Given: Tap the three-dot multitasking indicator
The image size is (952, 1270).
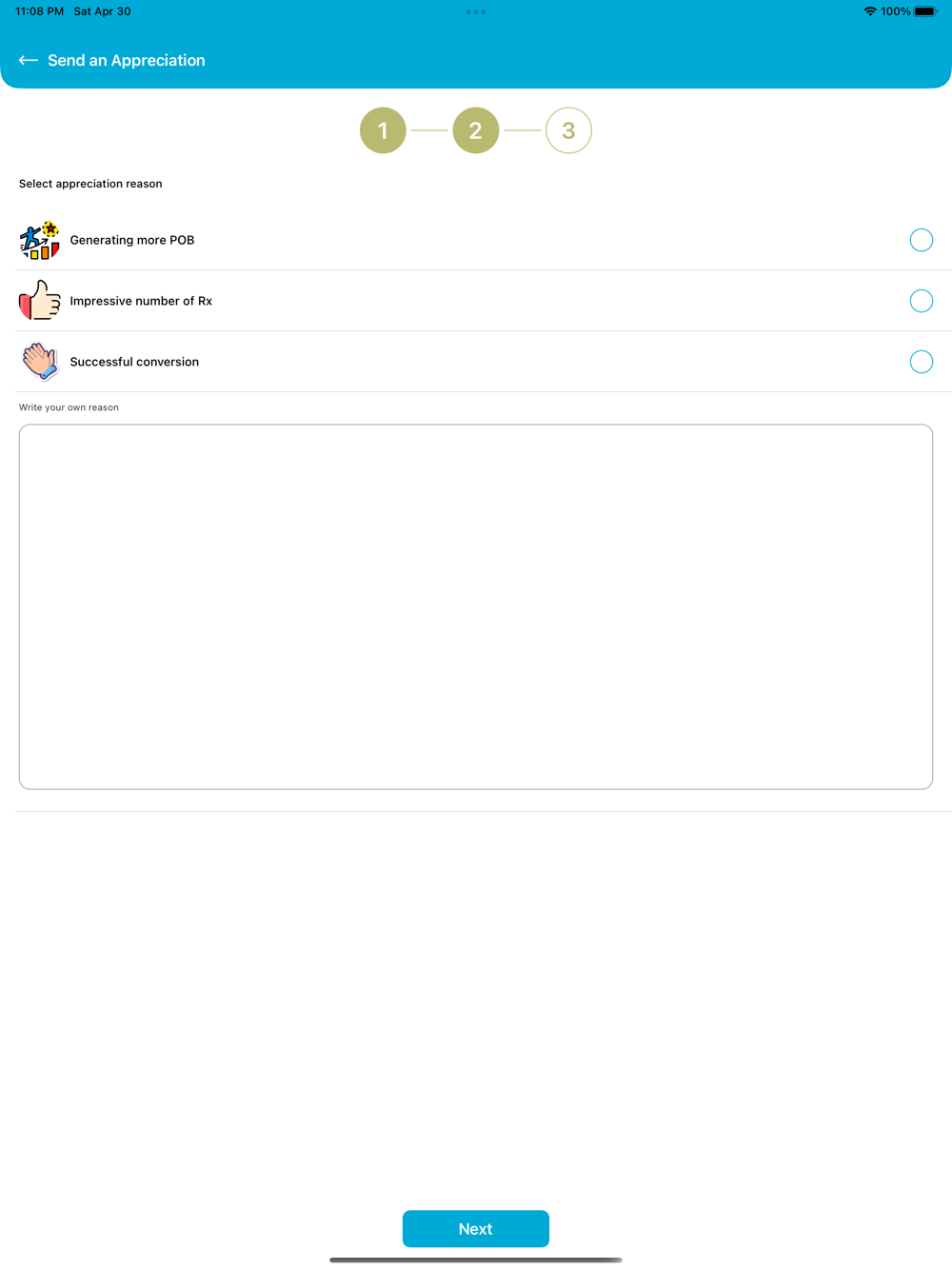Looking at the screenshot, I should (x=476, y=12).
